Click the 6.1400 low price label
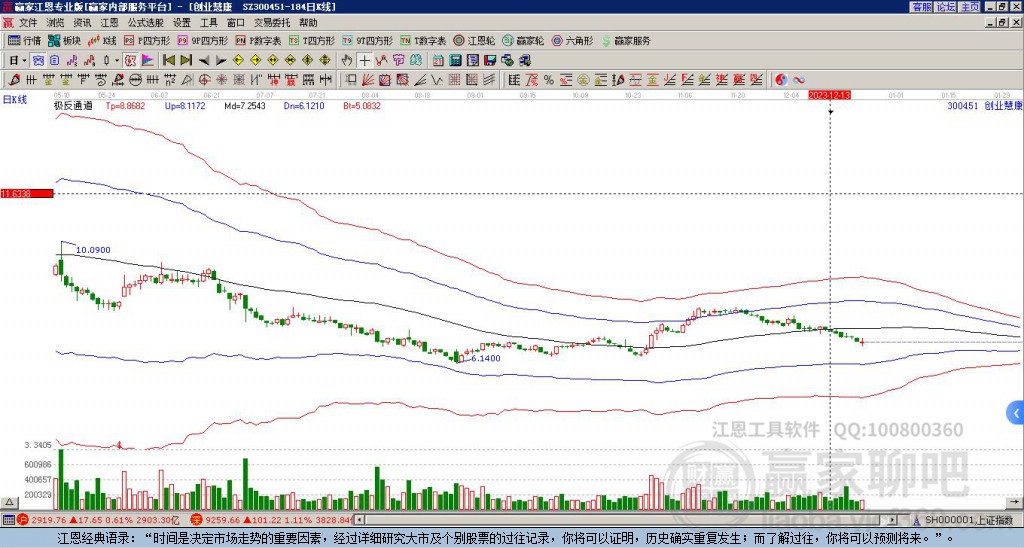1024x548 pixels. [485, 358]
